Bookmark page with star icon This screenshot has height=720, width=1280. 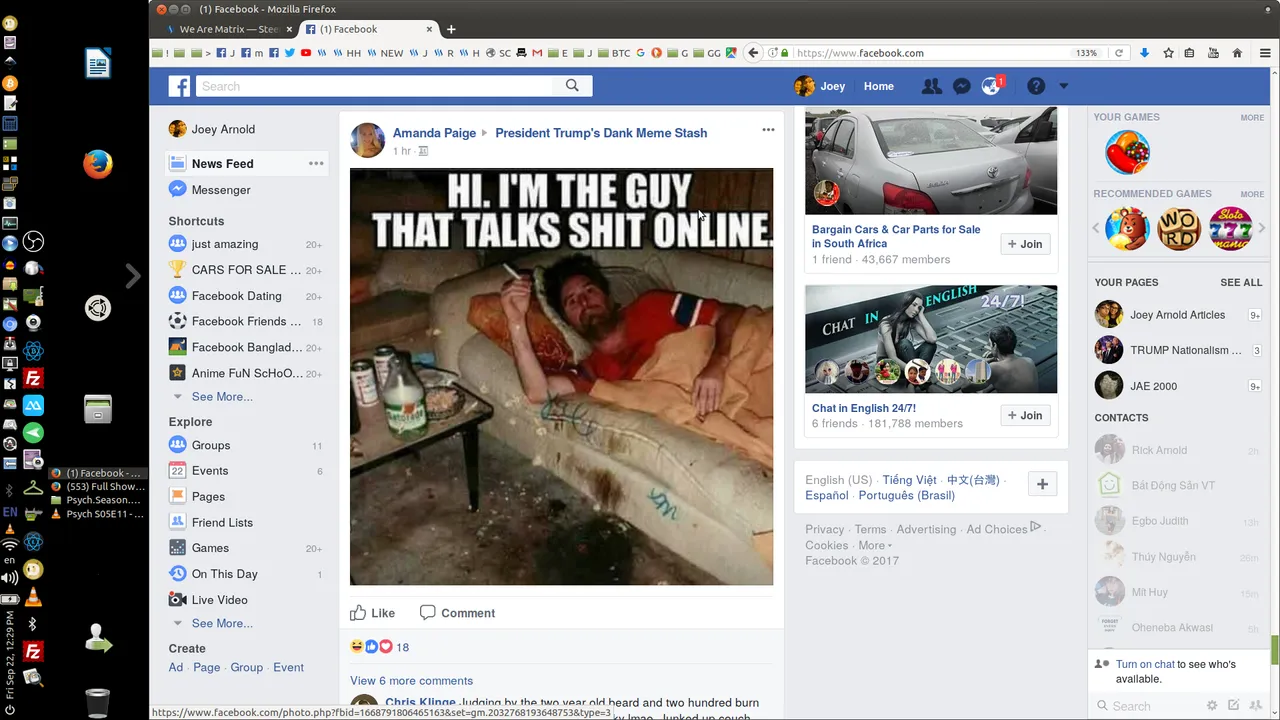(x=1168, y=53)
